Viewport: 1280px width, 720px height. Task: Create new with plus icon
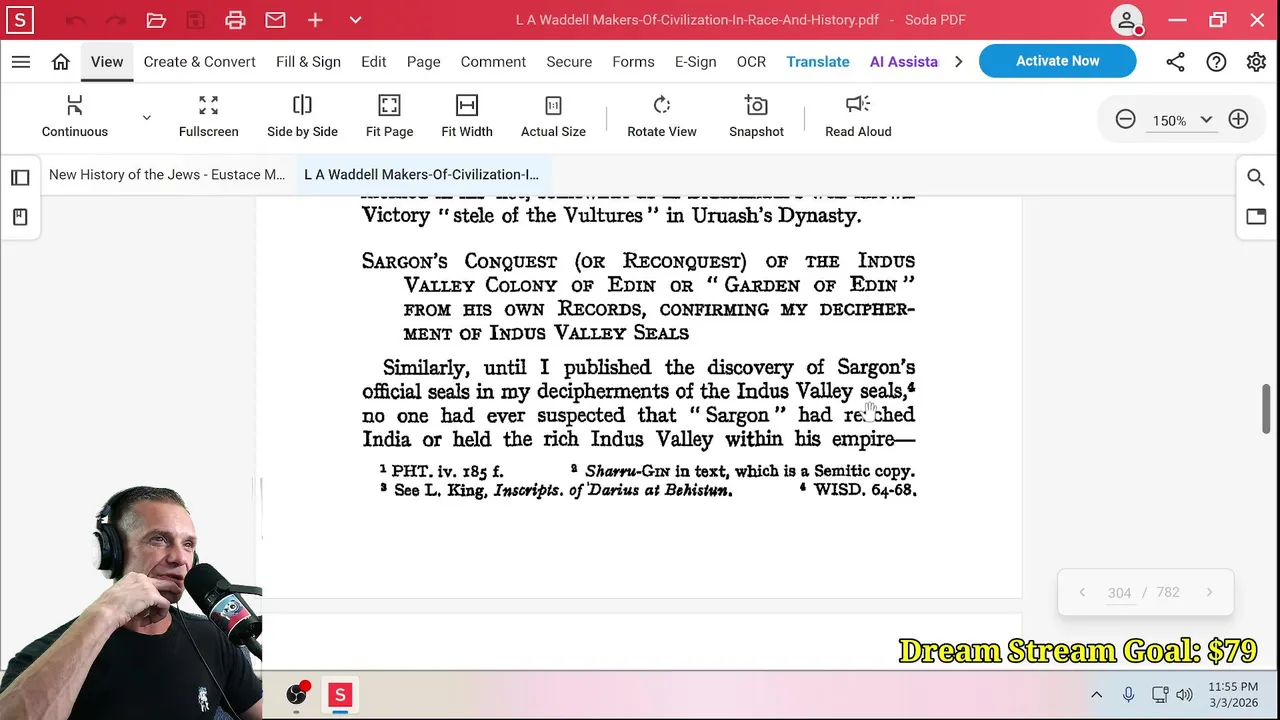pyautogui.click(x=315, y=20)
